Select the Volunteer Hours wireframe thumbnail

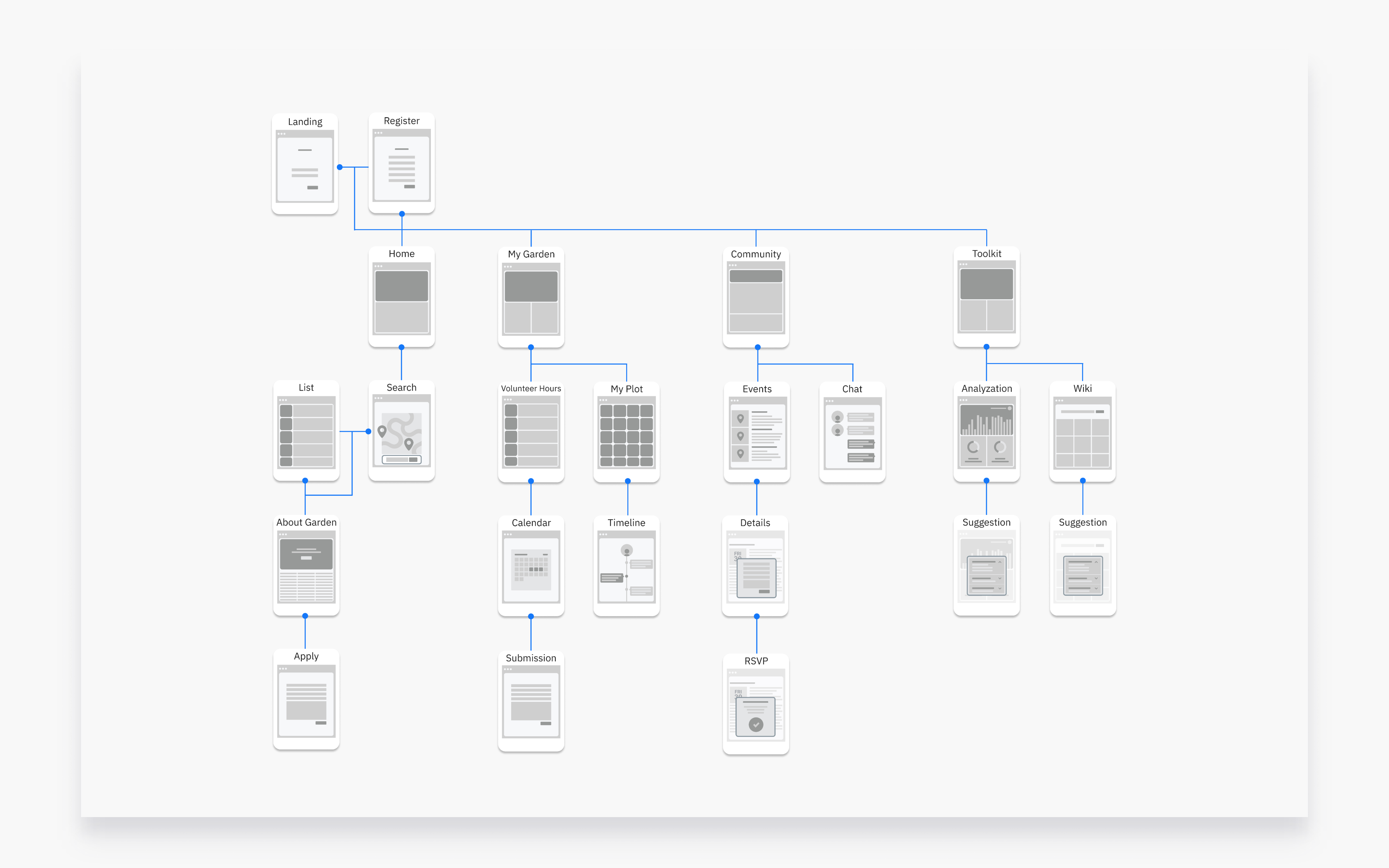tap(531, 432)
